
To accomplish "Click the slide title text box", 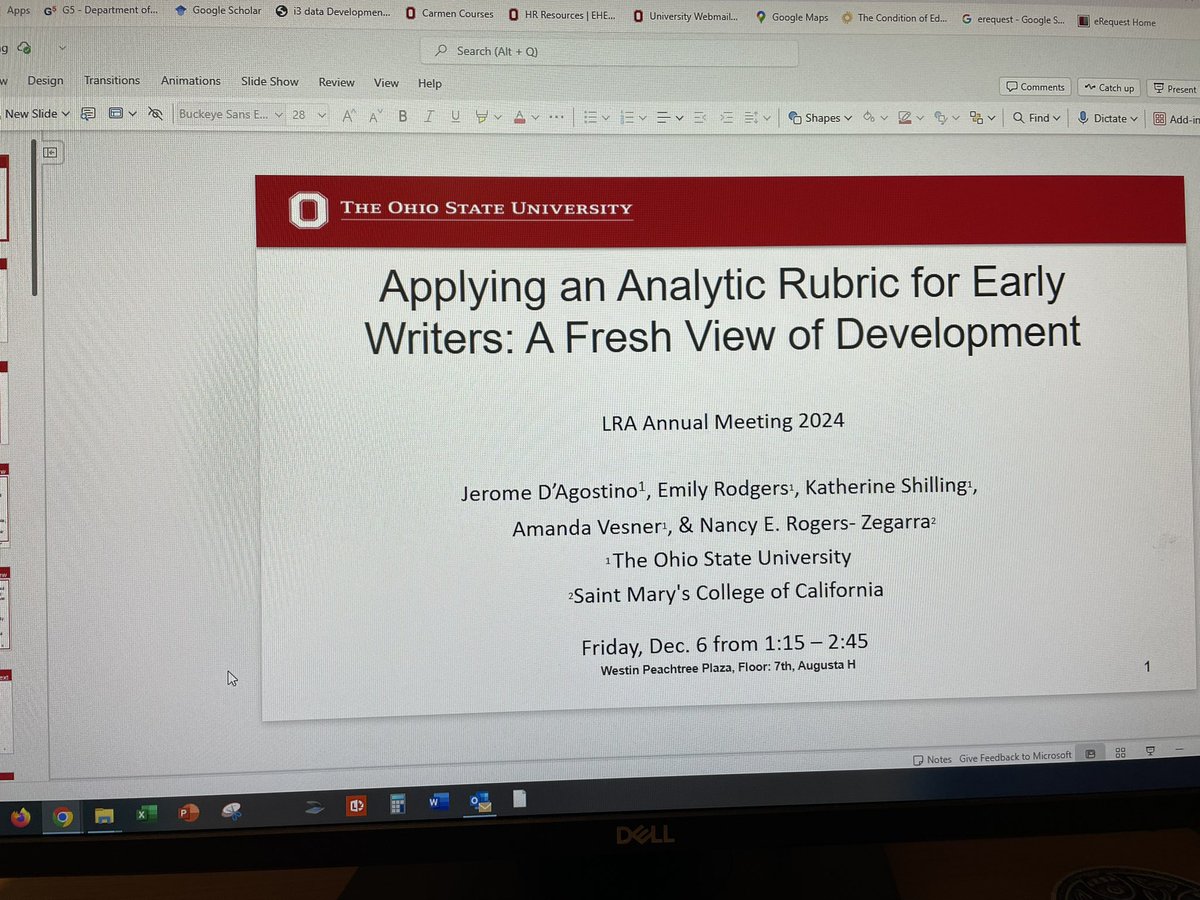I will click(x=721, y=308).
